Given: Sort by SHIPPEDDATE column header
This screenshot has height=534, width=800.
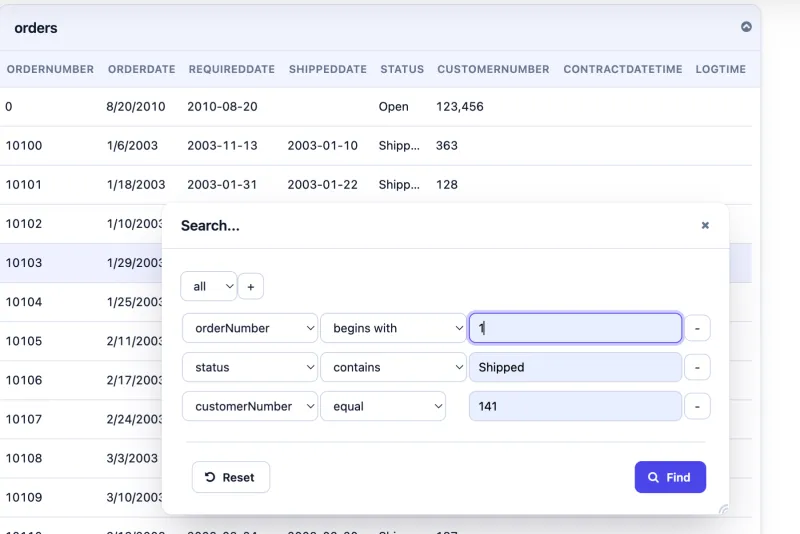Looking at the screenshot, I should tap(328, 69).
